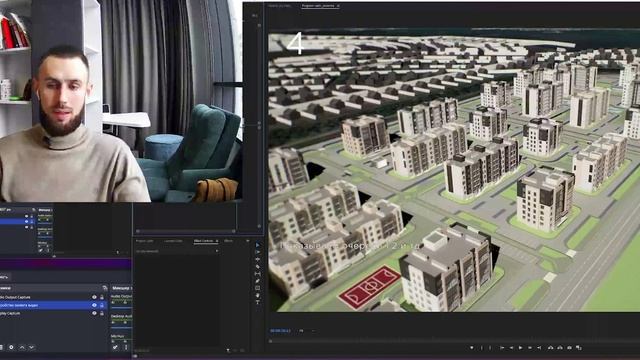Select the Ripple Edit tool

pos(258,259)
